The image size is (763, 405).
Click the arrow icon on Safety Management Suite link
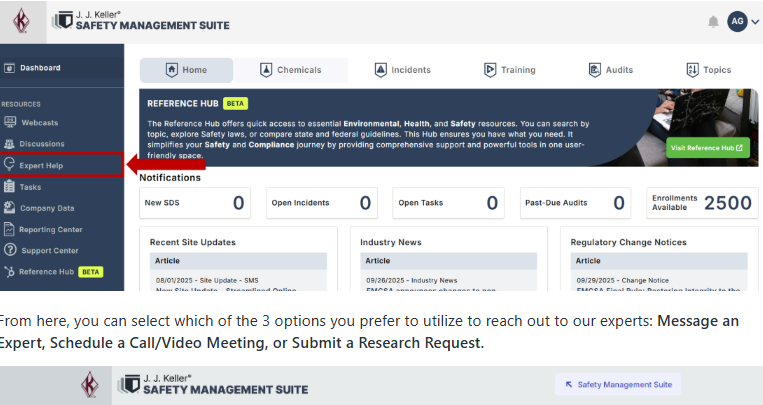(568, 385)
